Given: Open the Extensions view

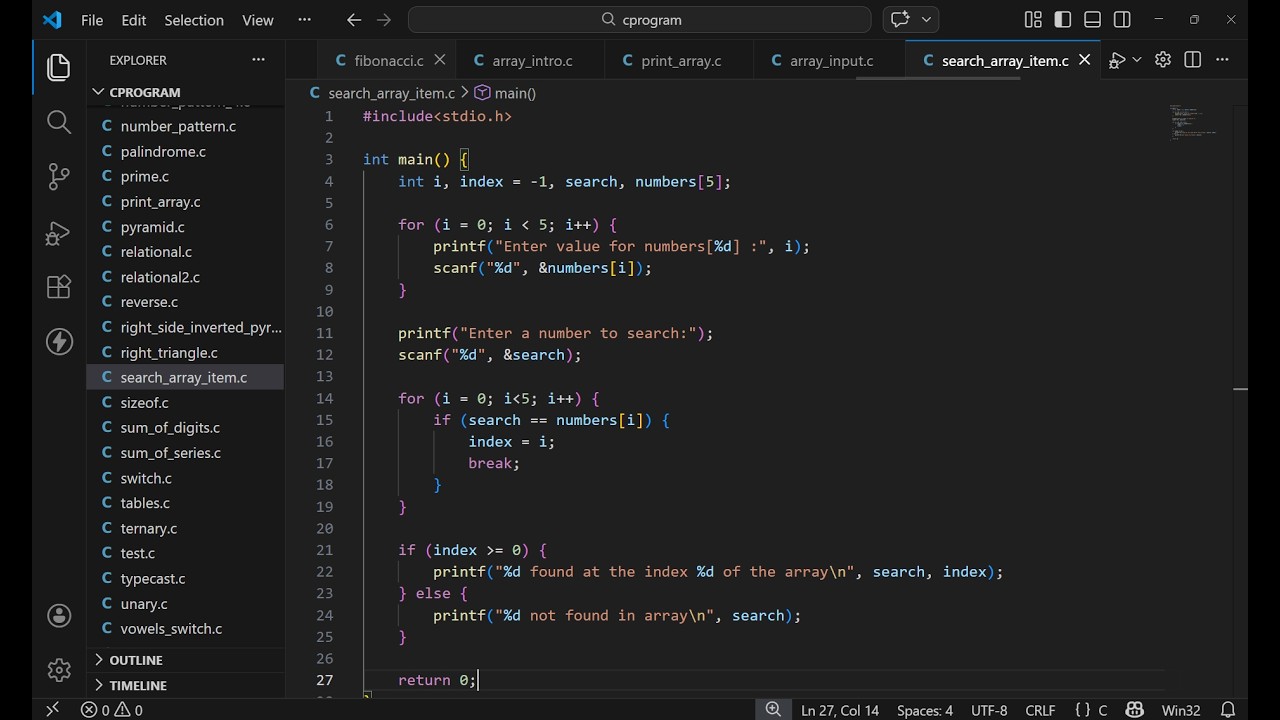Looking at the screenshot, I should click(x=59, y=287).
